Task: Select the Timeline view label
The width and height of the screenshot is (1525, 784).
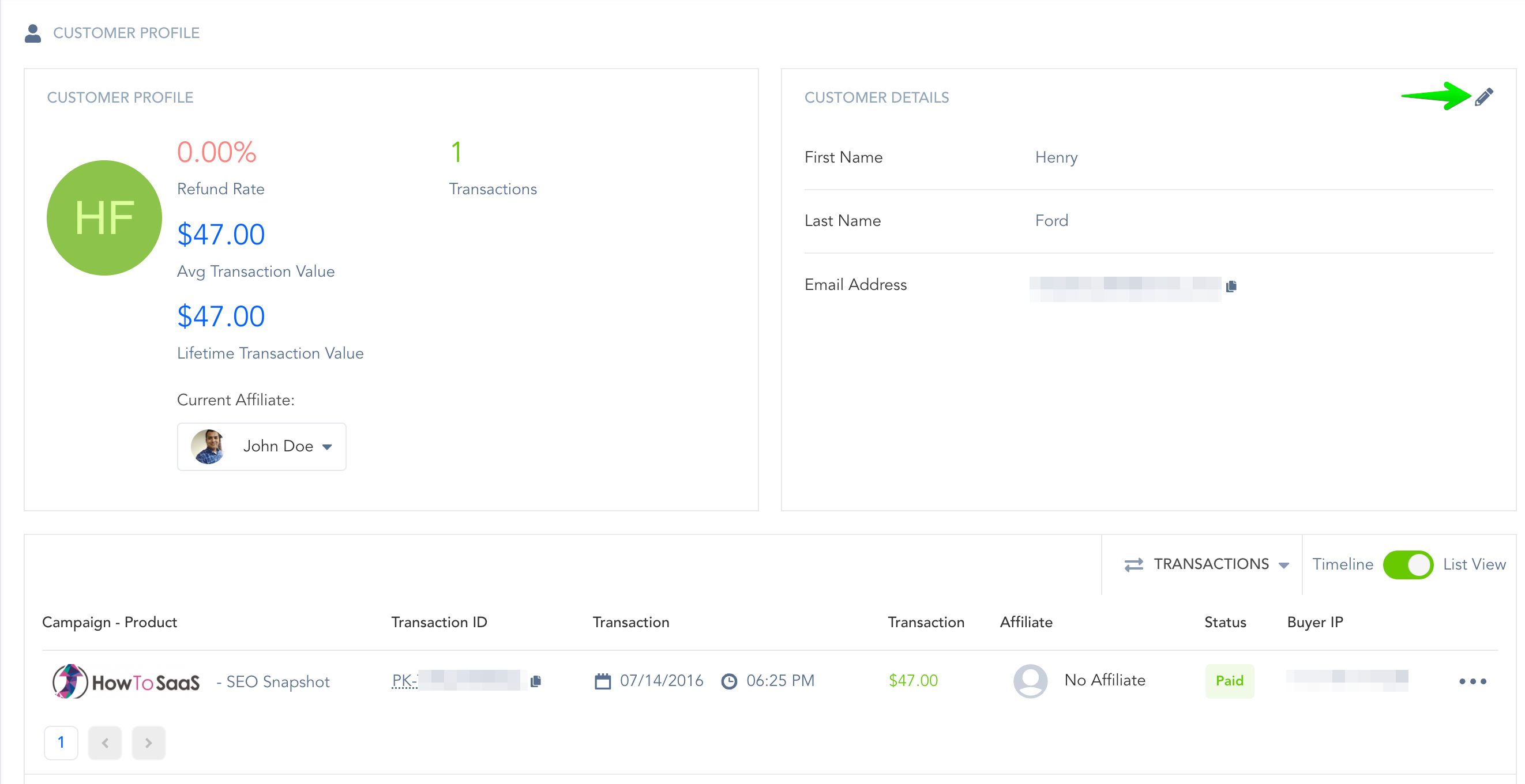Action: (1342, 564)
